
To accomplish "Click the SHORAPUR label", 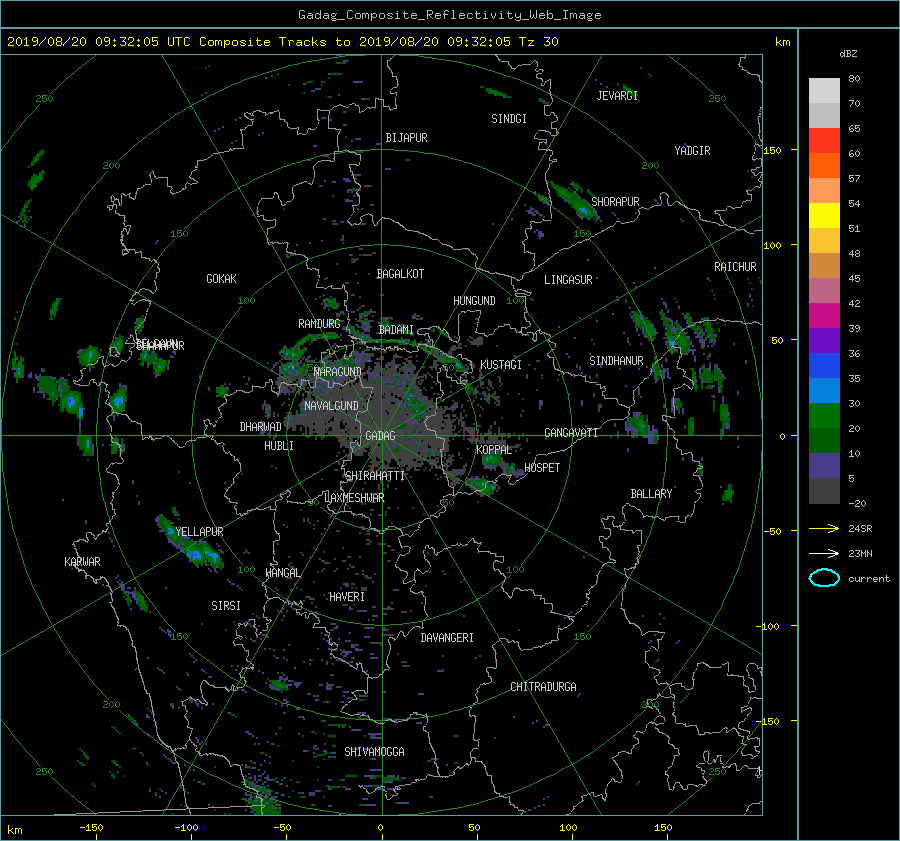I will click(x=615, y=201).
